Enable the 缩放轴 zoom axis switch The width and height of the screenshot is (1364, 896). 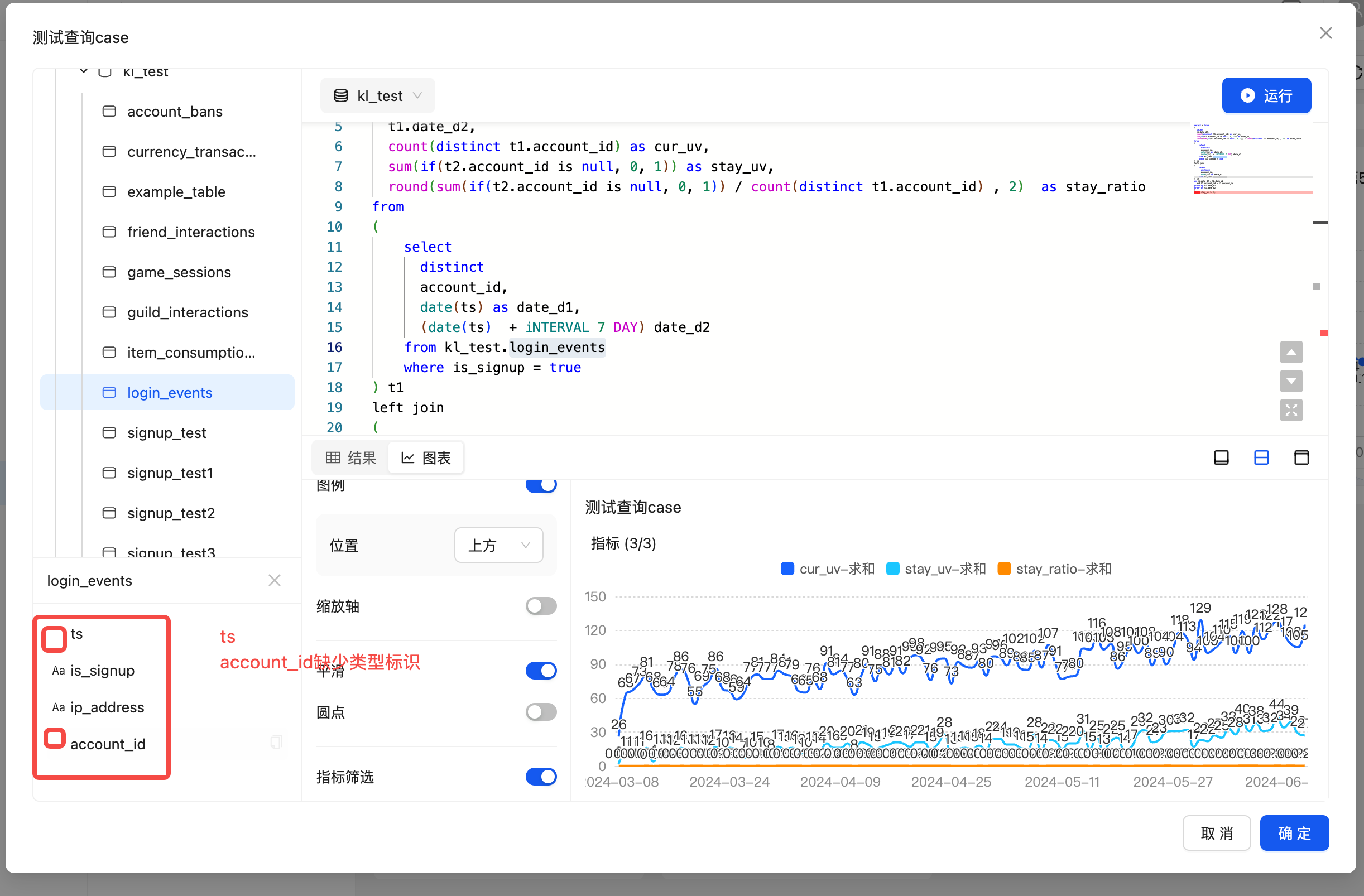pos(540,605)
